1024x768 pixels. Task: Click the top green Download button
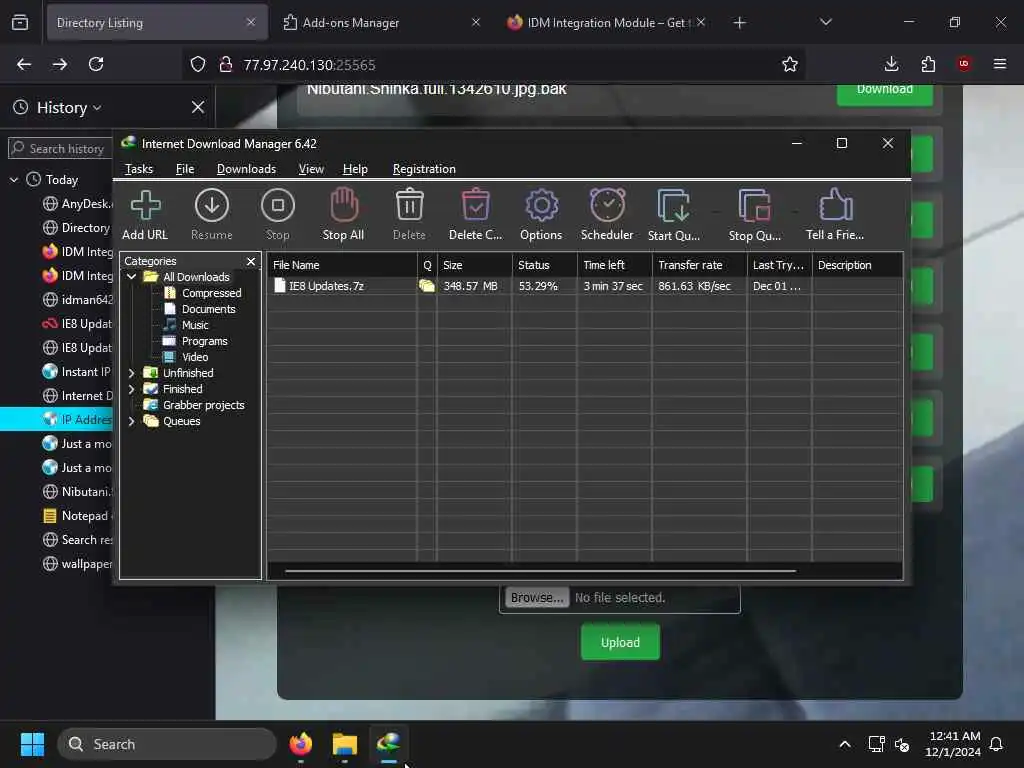click(884, 93)
